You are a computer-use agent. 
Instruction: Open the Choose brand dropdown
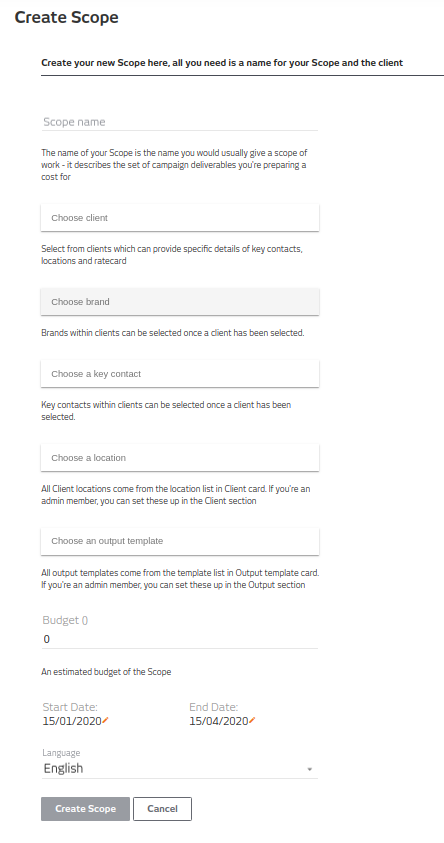point(180,302)
